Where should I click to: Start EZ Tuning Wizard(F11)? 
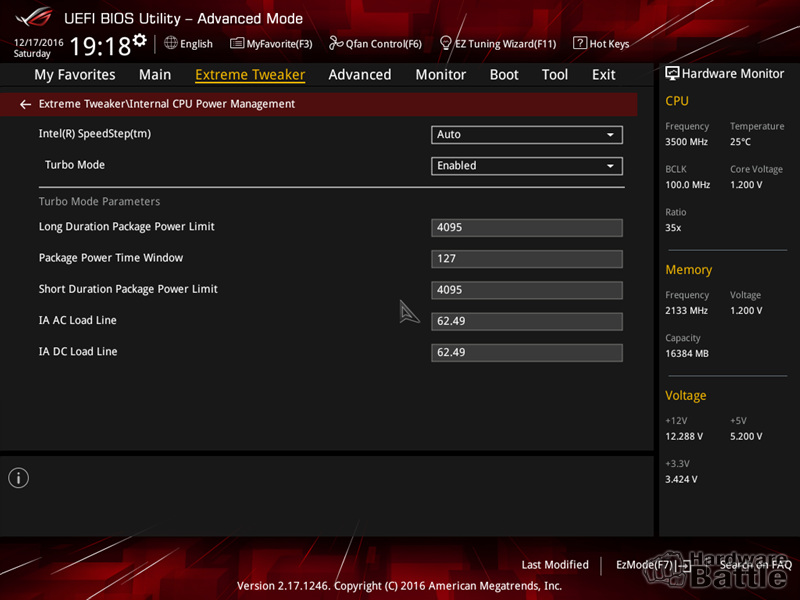(506, 44)
